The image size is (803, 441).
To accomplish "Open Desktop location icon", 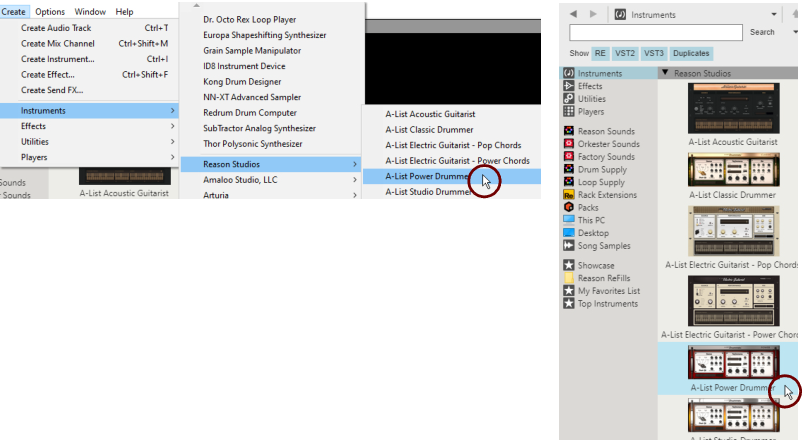I will click(568, 233).
